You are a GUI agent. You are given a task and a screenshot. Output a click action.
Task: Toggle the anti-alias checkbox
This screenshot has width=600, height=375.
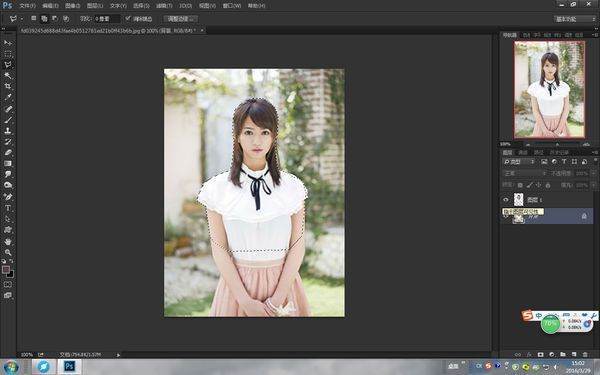coord(128,18)
